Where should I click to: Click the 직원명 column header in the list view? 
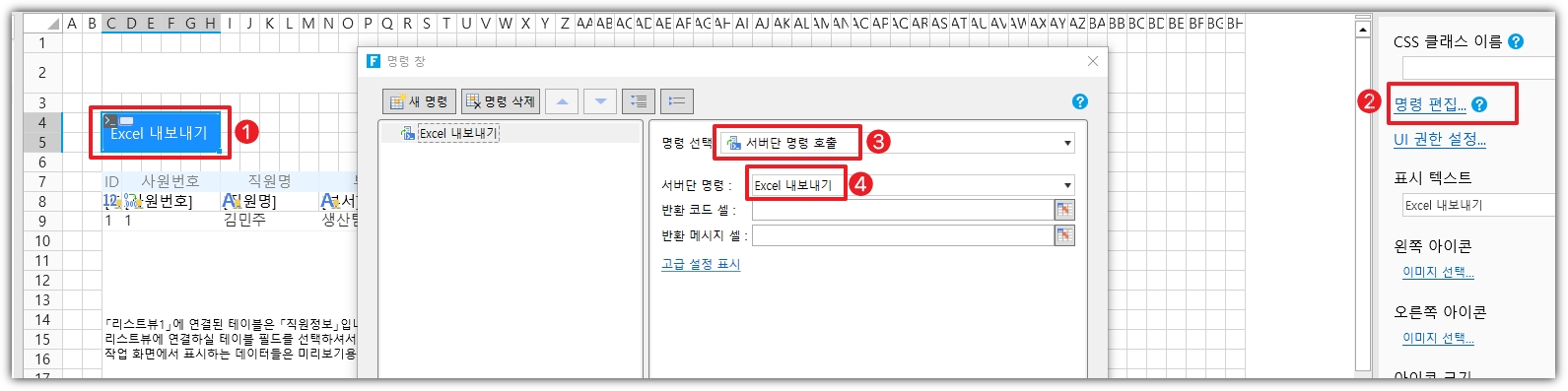(269, 181)
